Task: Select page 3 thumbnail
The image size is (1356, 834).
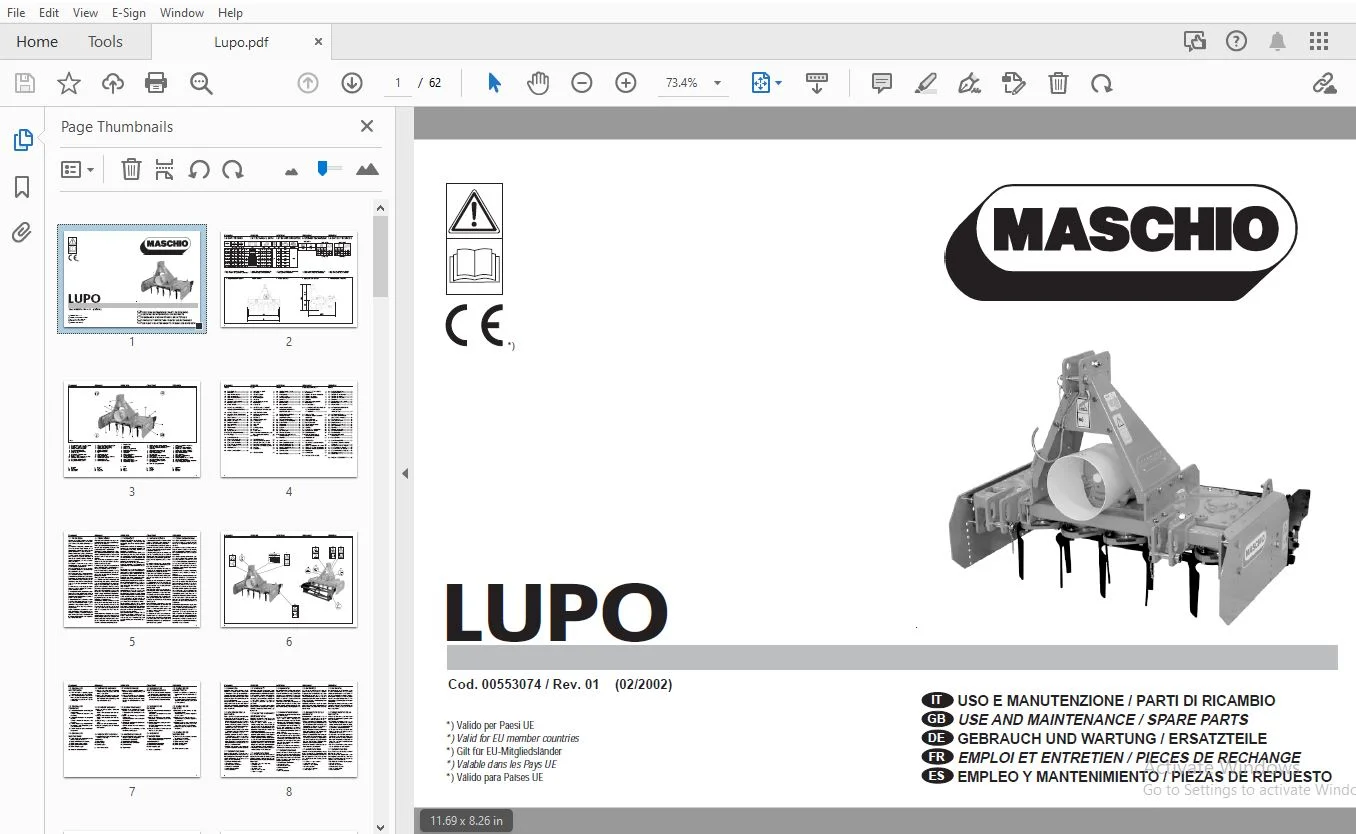Action: tap(131, 429)
